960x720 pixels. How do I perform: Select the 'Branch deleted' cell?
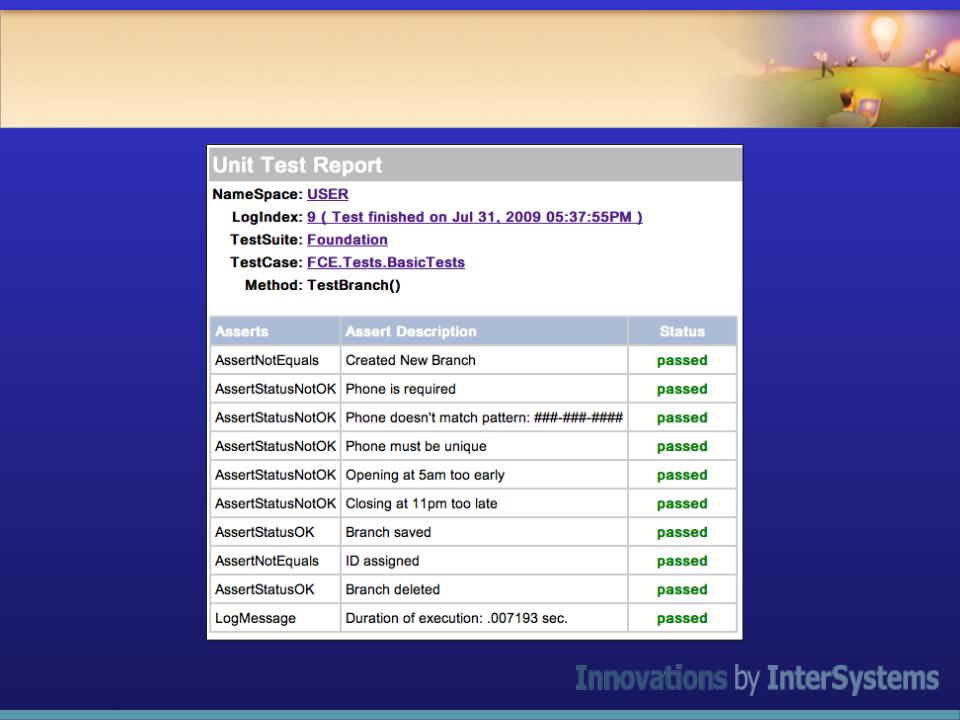point(484,590)
